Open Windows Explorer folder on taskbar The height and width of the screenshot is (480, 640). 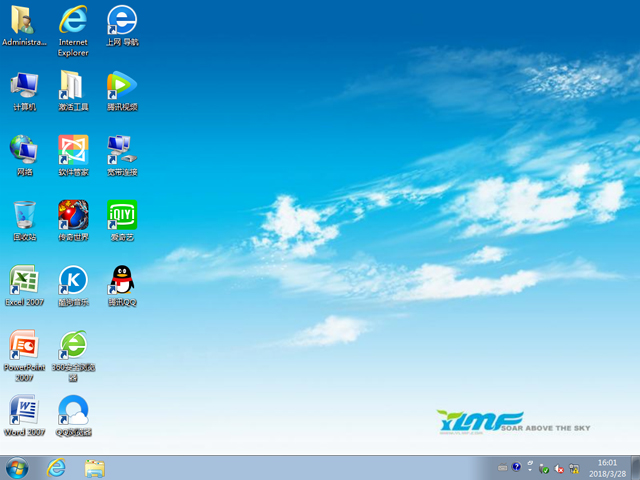coord(95,467)
